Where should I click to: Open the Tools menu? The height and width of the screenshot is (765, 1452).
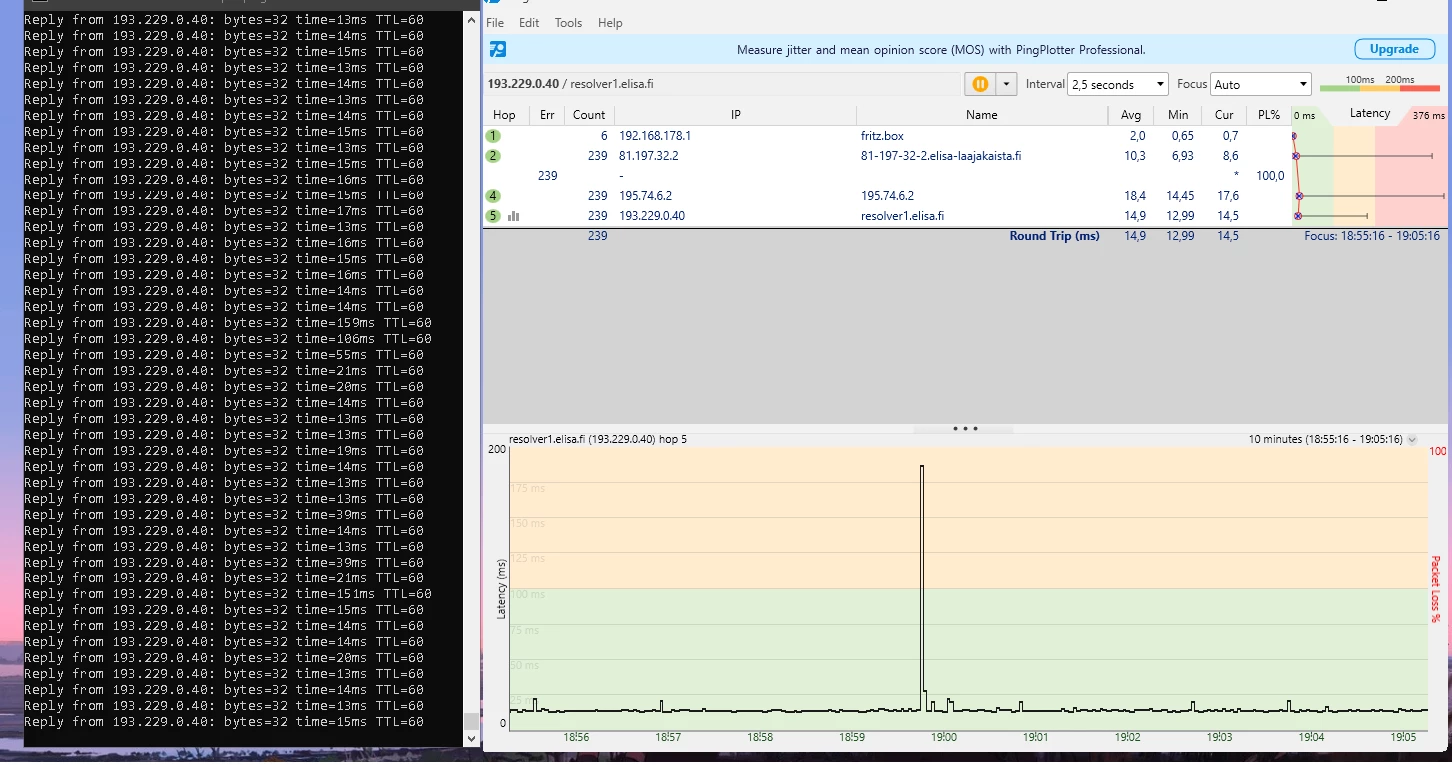(x=568, y=23)
